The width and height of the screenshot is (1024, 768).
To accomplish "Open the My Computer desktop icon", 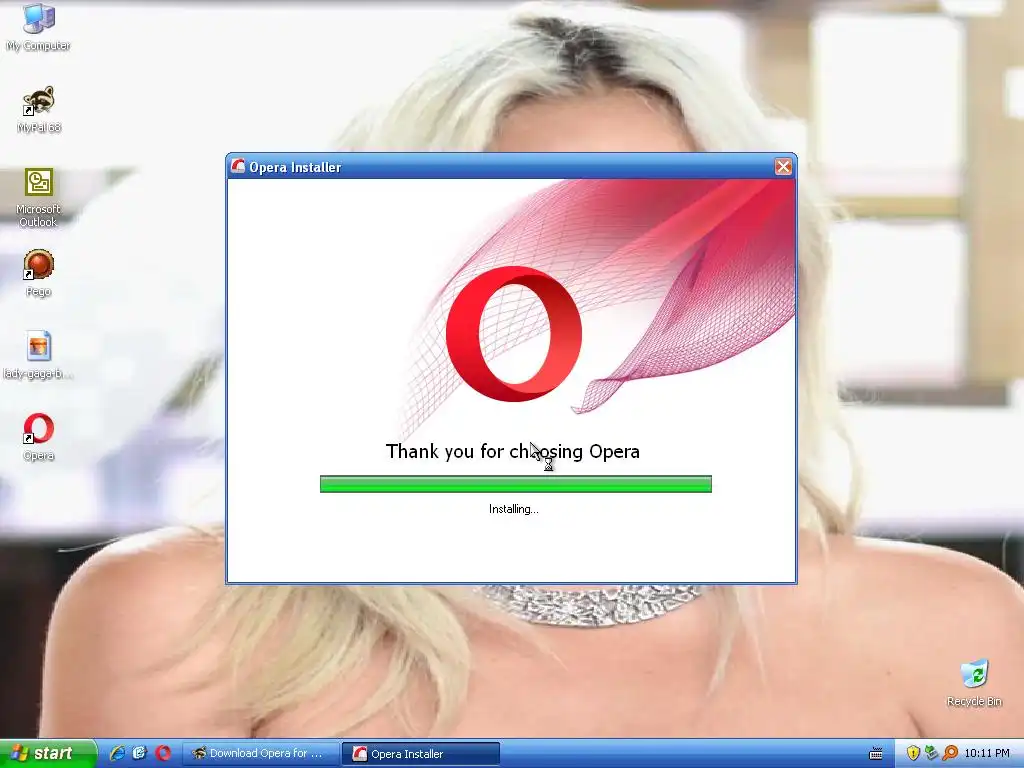I will click(x=38, y=27).
